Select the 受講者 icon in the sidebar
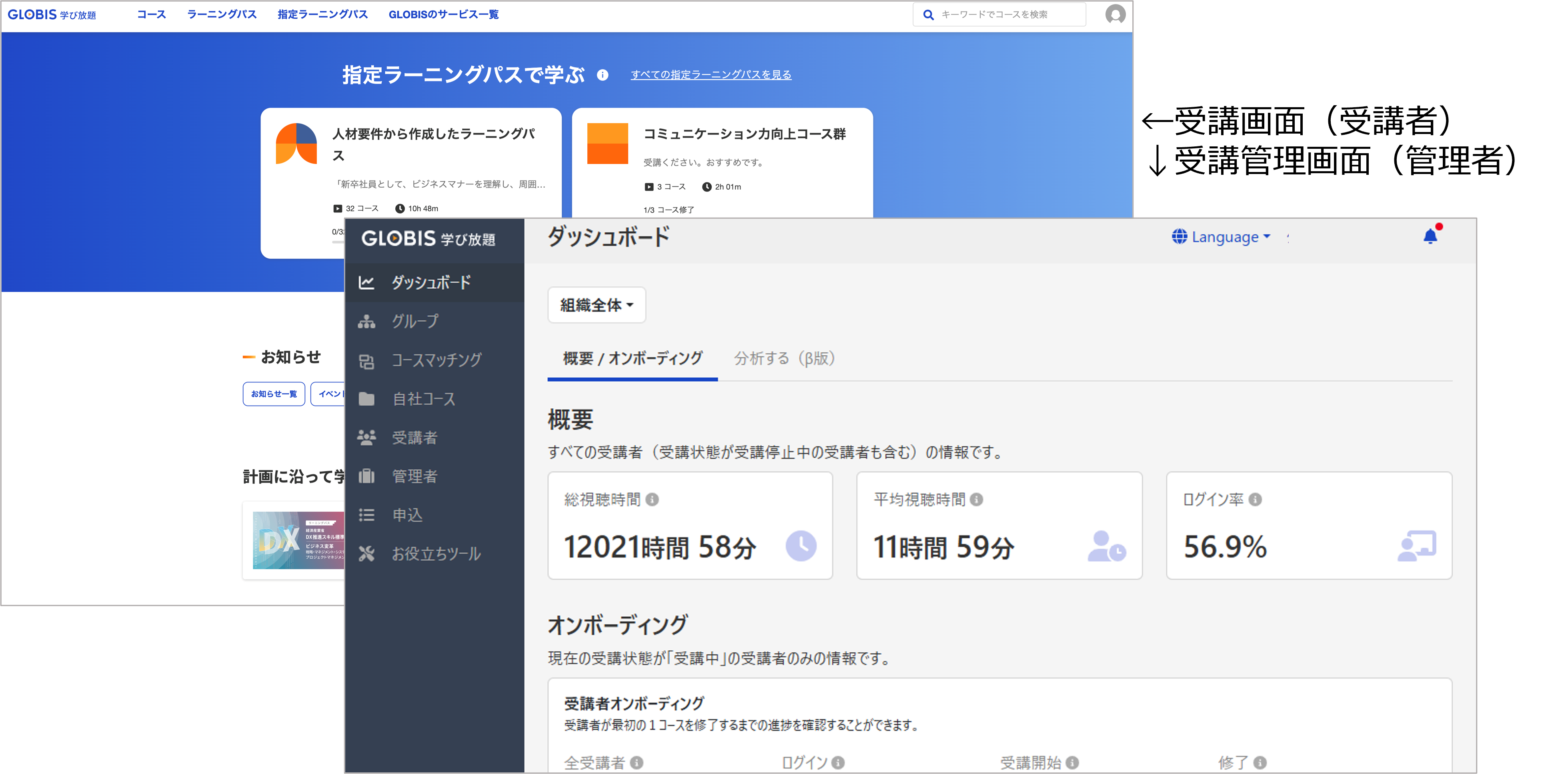This screenshot has height=774, width=1568. click(368, 438)
